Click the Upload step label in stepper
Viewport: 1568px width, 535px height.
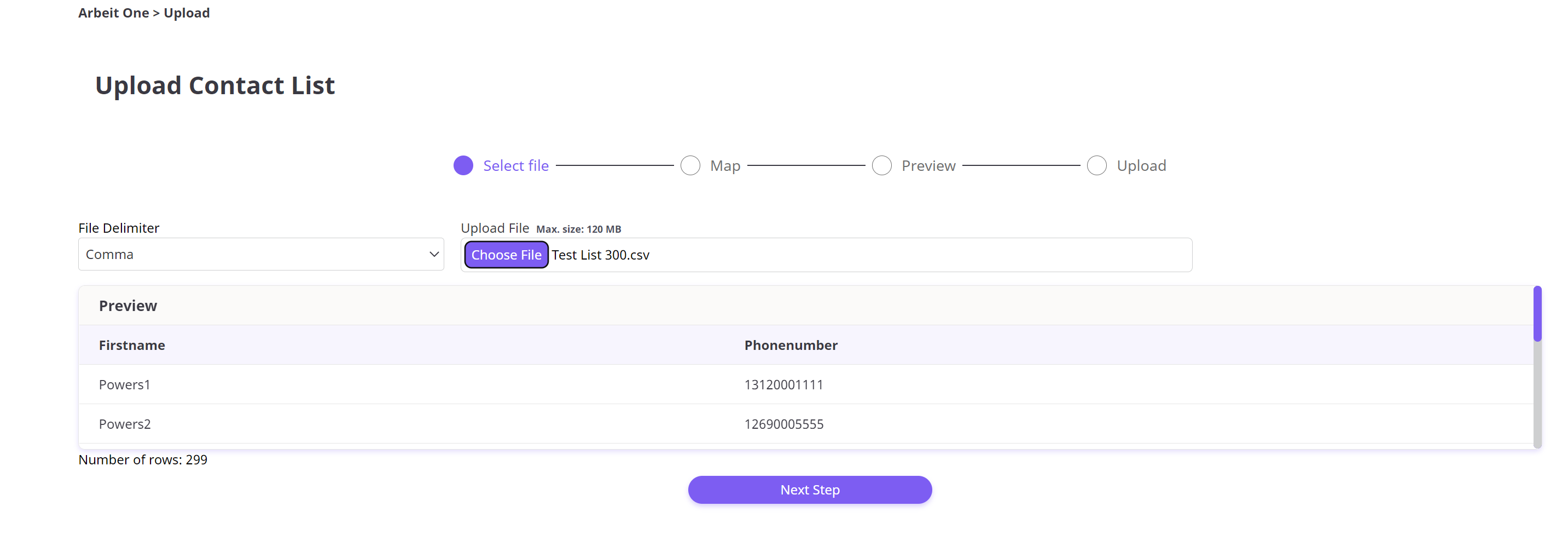click(x=1142, y=166)
